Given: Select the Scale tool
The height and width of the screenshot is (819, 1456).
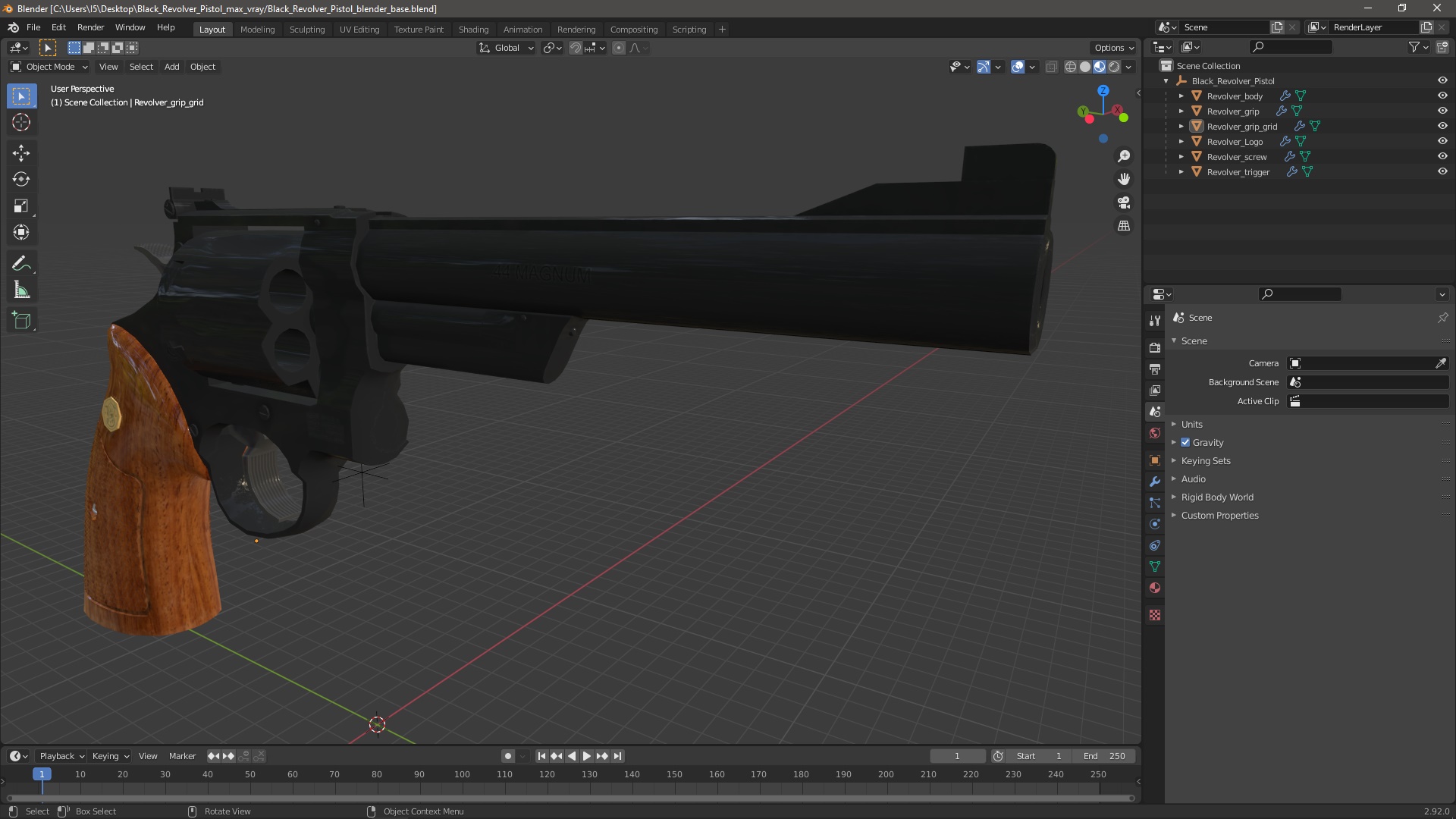Looking at the screenshot, I should pyautogui.click(x=21, y=206).
